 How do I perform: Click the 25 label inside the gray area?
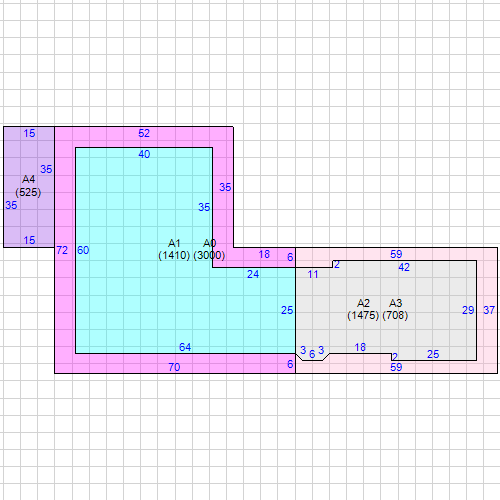[x=433, y=354]
